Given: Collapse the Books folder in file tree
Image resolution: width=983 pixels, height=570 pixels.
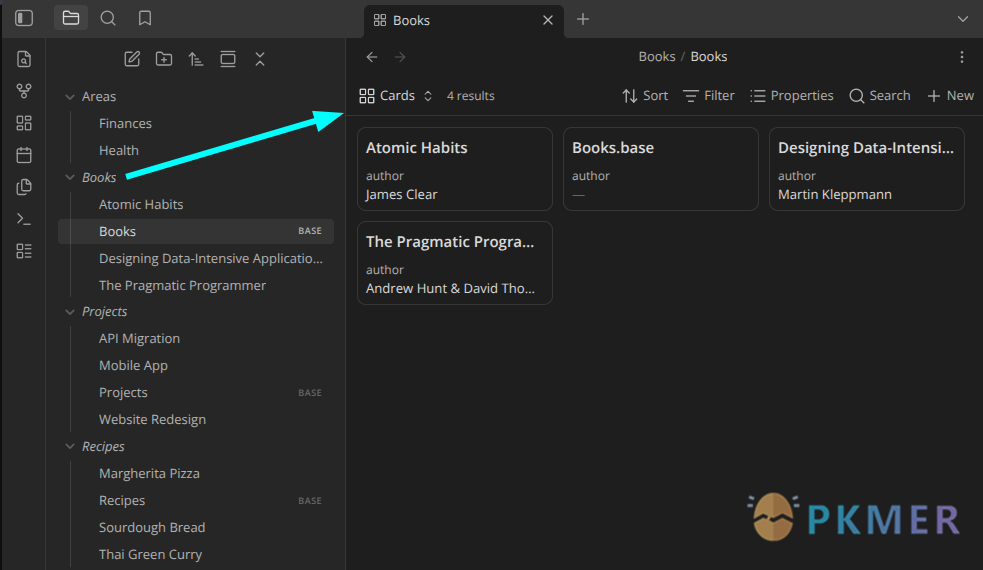Looking at the screenshot, I should (70, 177).
